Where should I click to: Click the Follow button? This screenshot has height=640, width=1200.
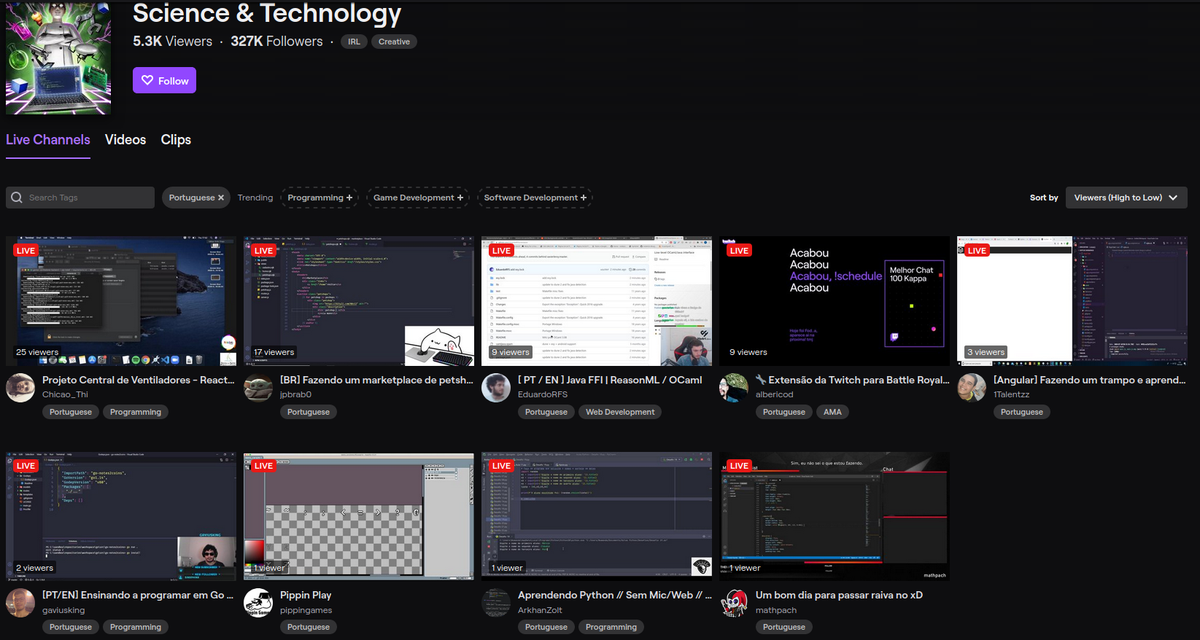click(x=164, y=81)
